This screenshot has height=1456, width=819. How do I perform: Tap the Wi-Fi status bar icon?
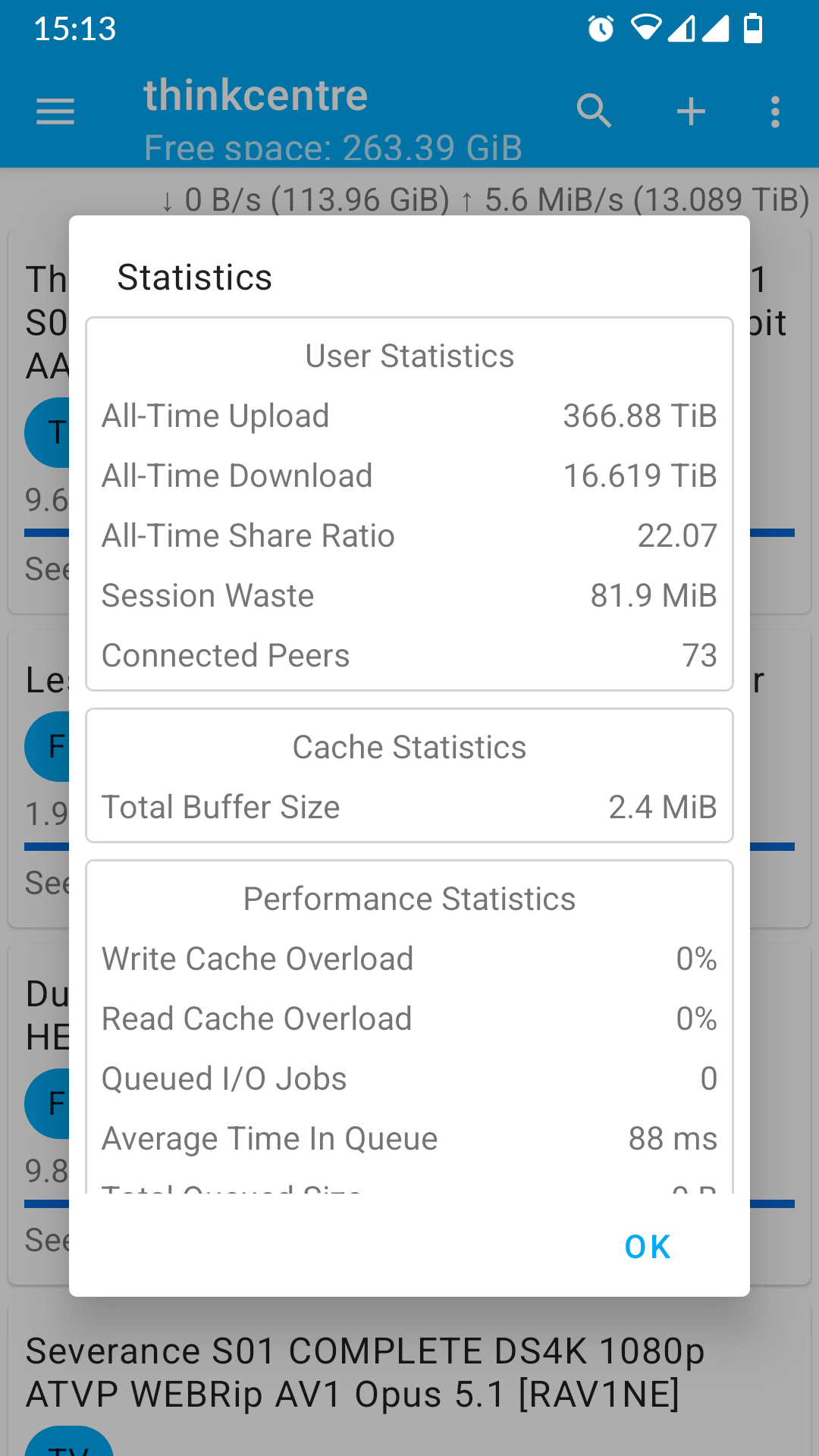(646, 28)
